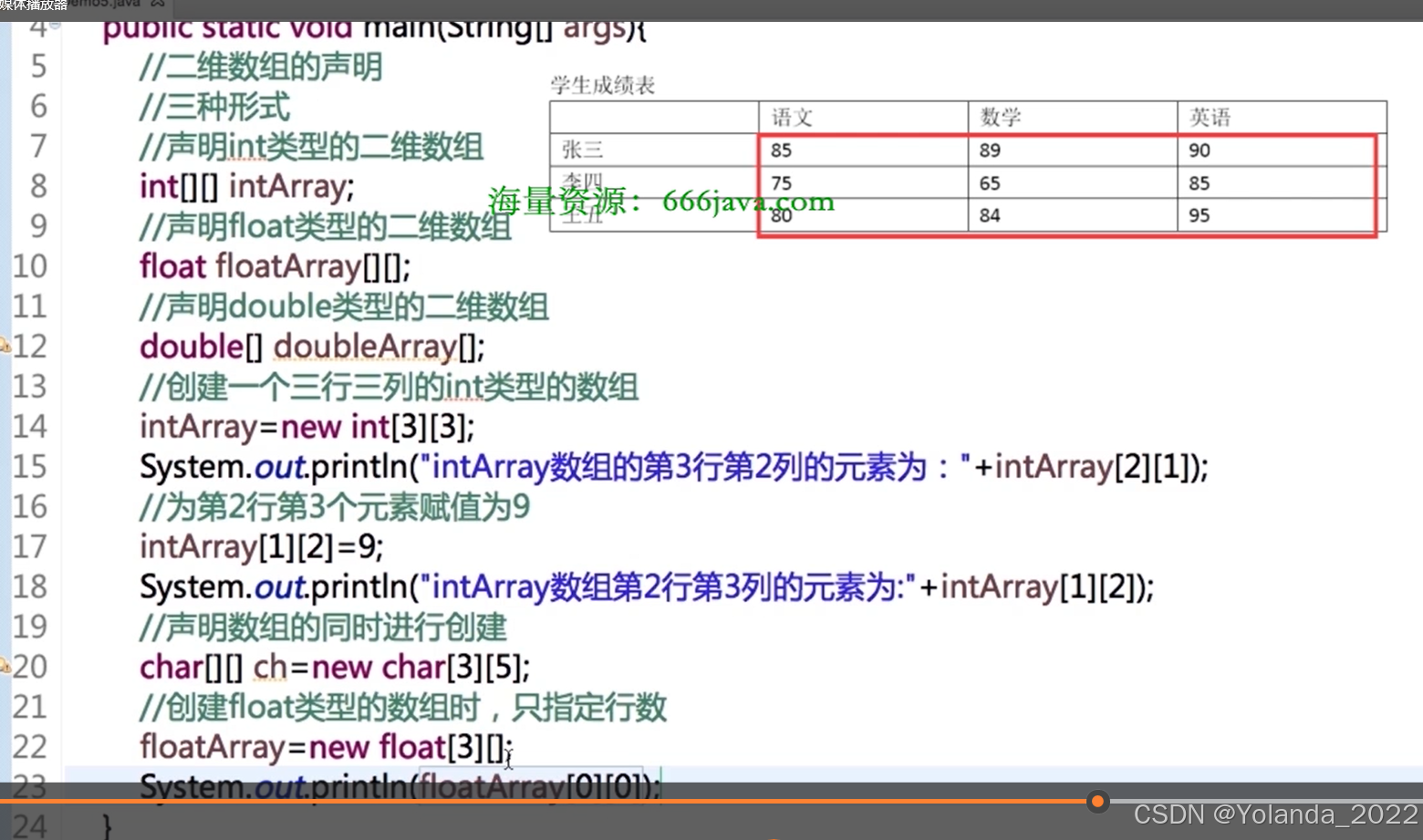This screenshot has width=1423, height=840.
Task: Click the comment '//创建一个三行三列的int类型的数组'
Action: coord(389,387)
